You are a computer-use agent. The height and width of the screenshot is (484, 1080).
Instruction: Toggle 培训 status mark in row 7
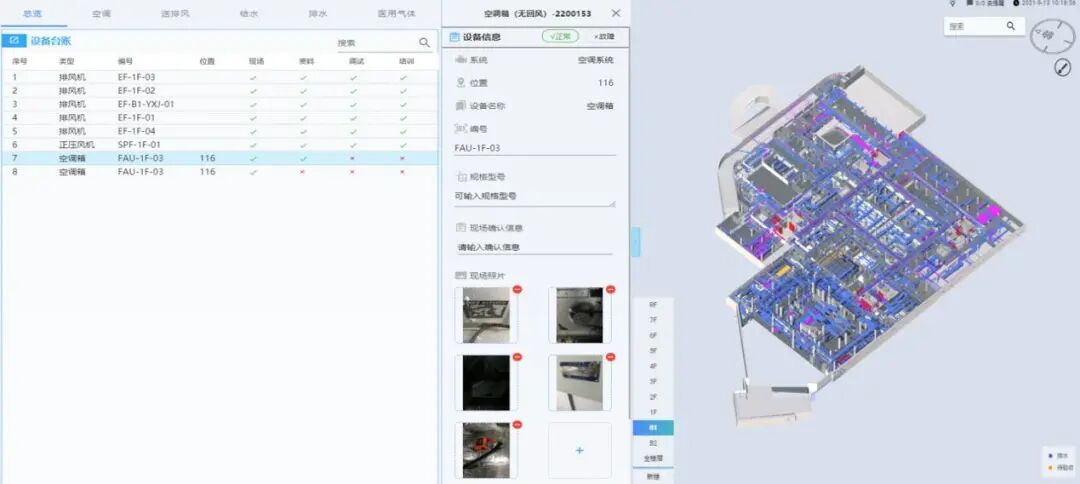(x=402, y=158)
